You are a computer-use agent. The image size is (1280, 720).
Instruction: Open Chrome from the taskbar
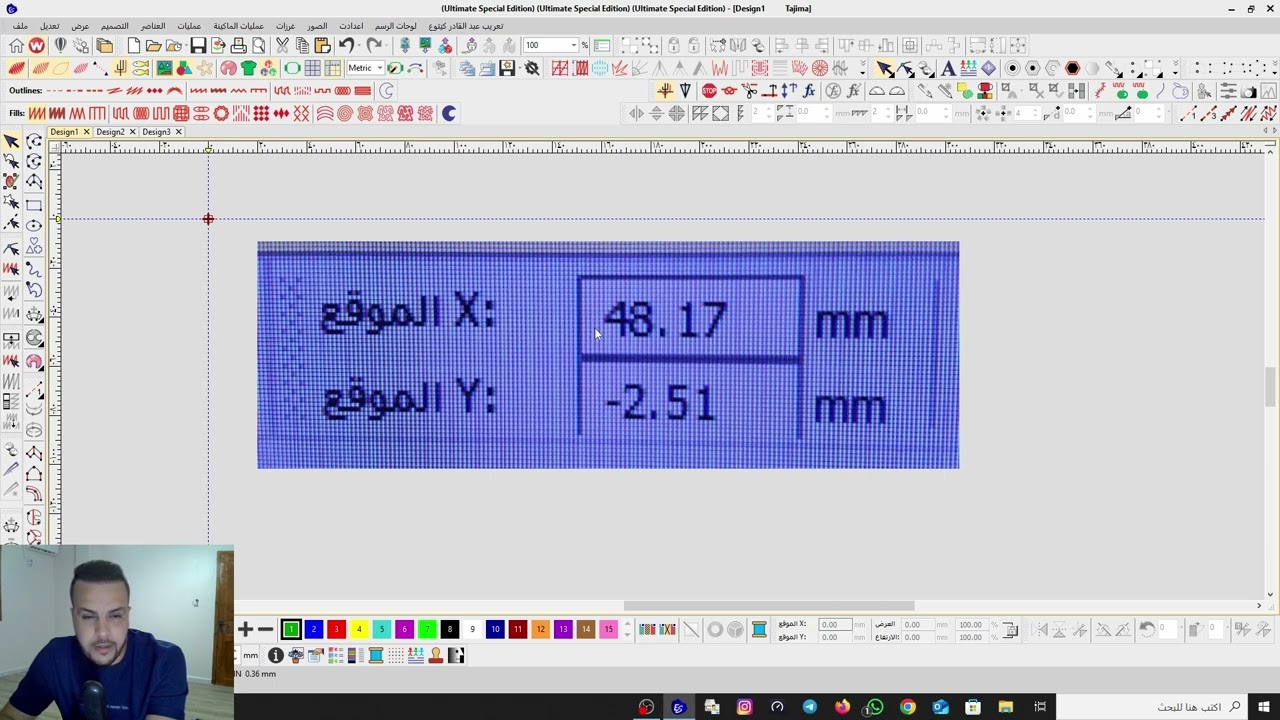coord(908,707)
